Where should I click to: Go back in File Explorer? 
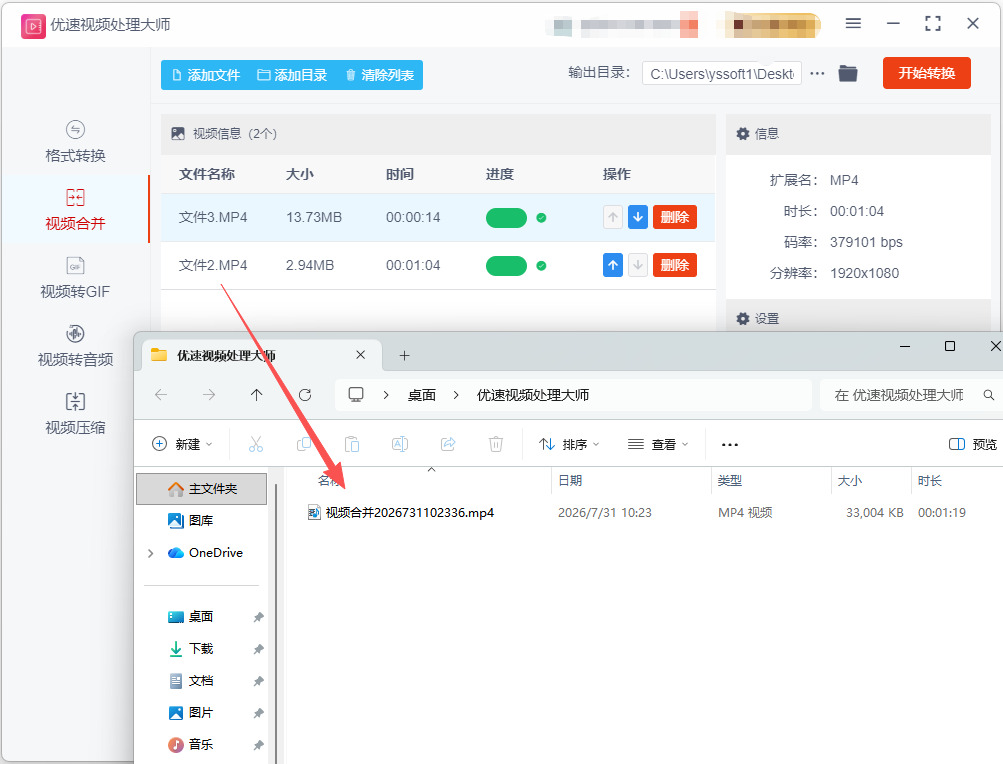[161, 395]
